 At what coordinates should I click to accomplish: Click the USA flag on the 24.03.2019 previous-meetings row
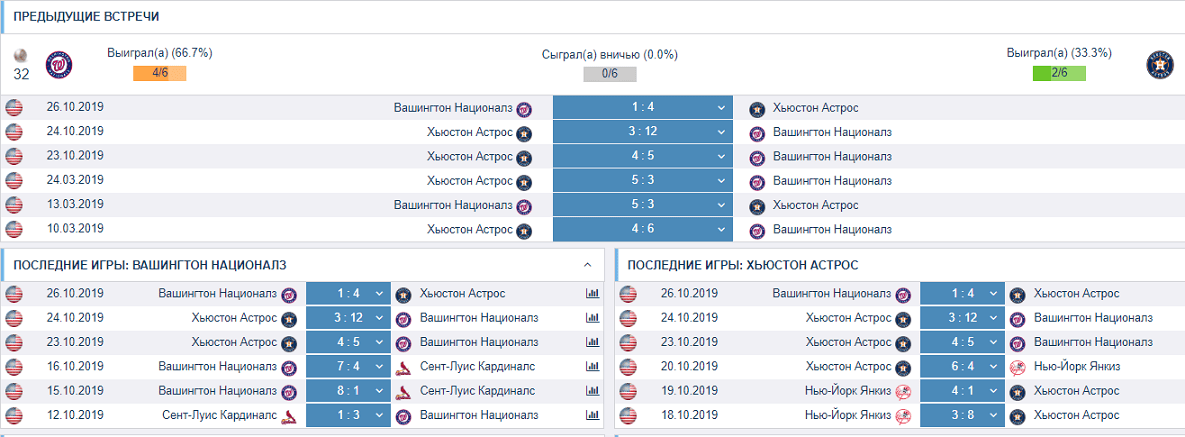tap(14, 181)
